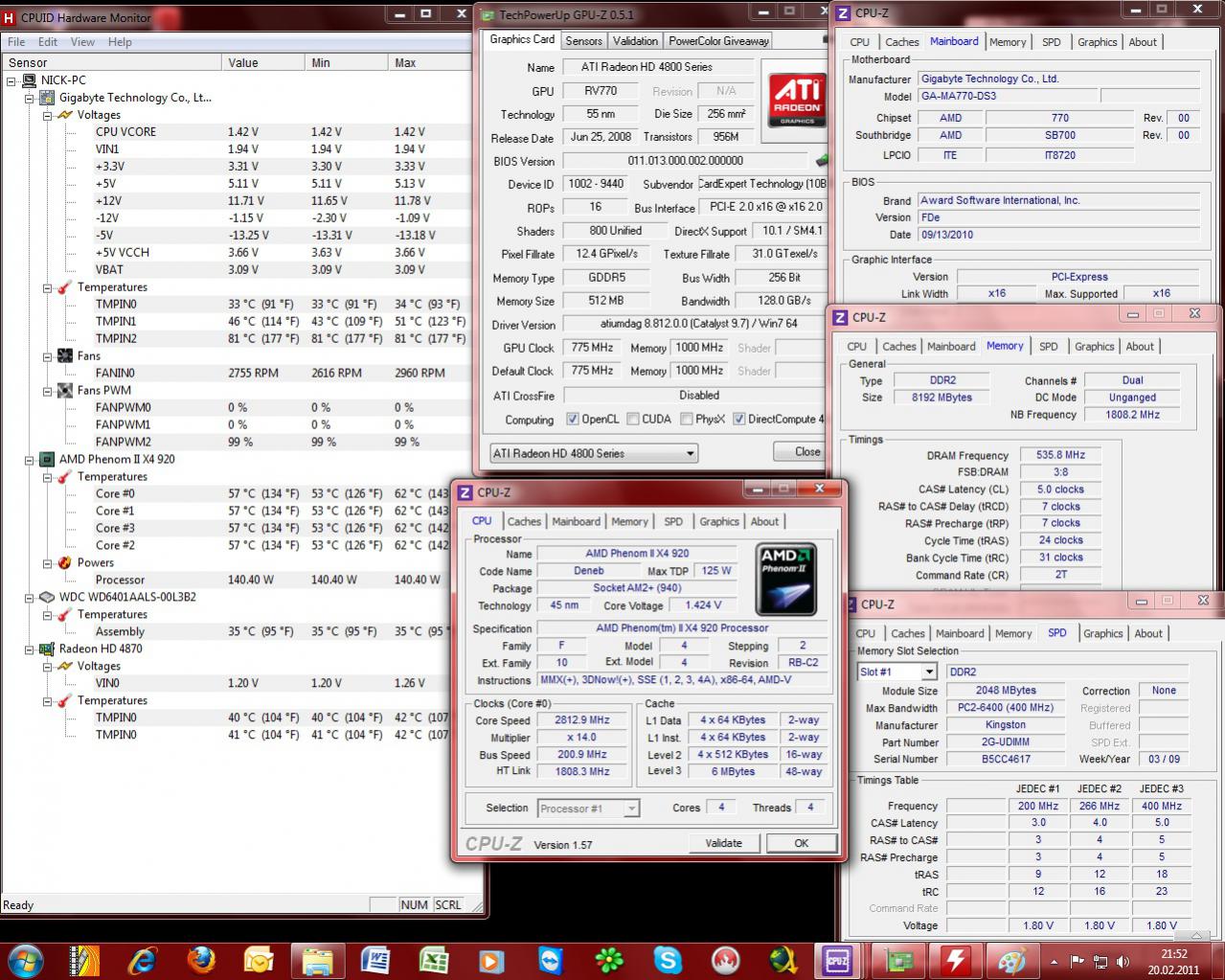Click the Gigabyte motherboard icon in sensor tree
1225x980 pixels.
(48, 98)
